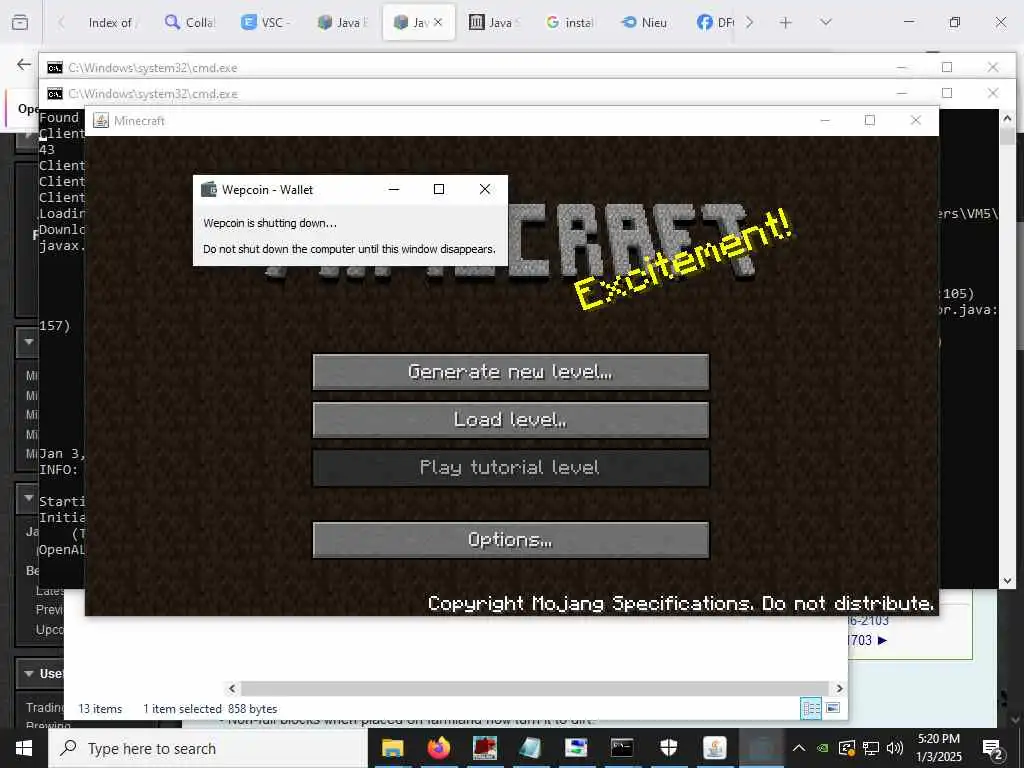Close the active Jav browser tab
Image resolution: width=1024 pixels, height=768 pixels.
pos(438,22)
